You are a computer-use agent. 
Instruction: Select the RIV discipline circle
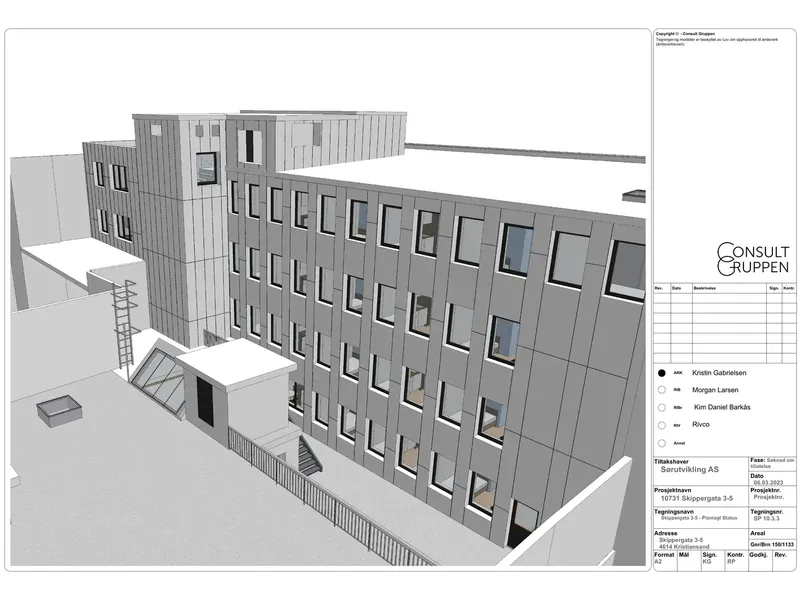662,425
